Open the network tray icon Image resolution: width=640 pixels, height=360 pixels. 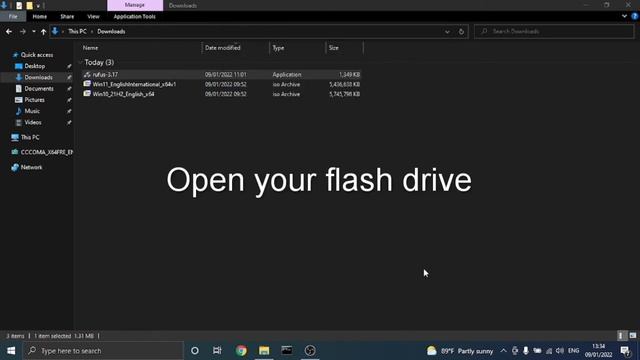549,351
